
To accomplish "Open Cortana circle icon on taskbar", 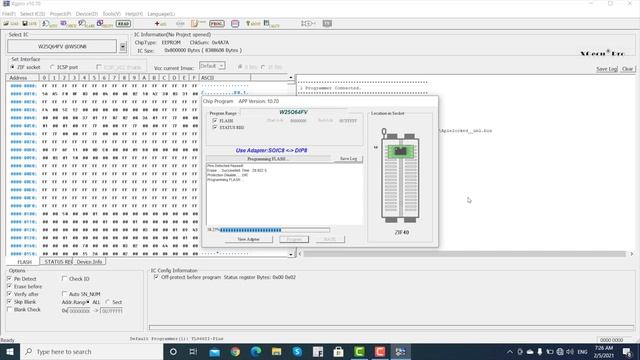I will point(173,351).
